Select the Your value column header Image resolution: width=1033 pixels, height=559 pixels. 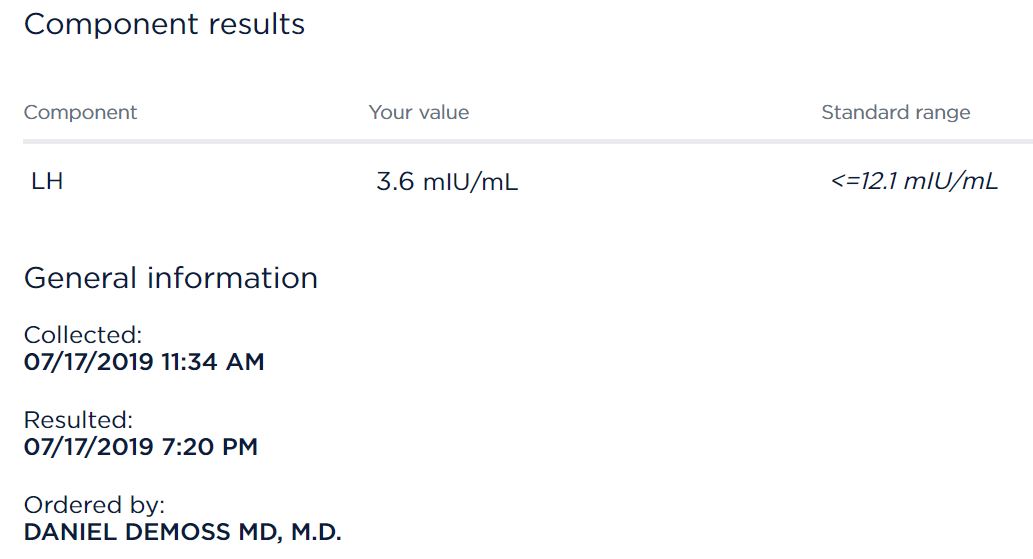pyautogui.click(x=418, y=112)
